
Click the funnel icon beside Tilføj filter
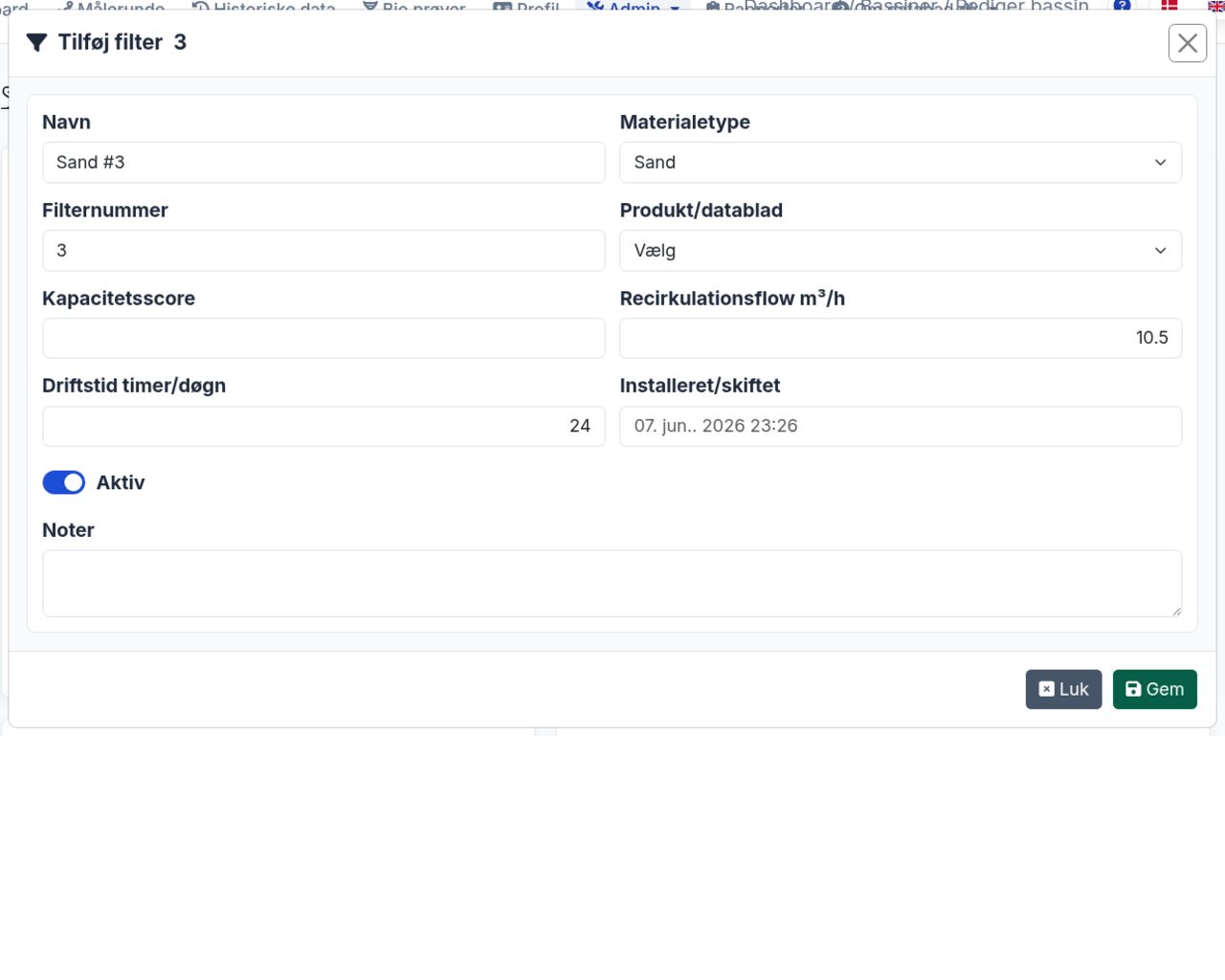click(36, 42)
